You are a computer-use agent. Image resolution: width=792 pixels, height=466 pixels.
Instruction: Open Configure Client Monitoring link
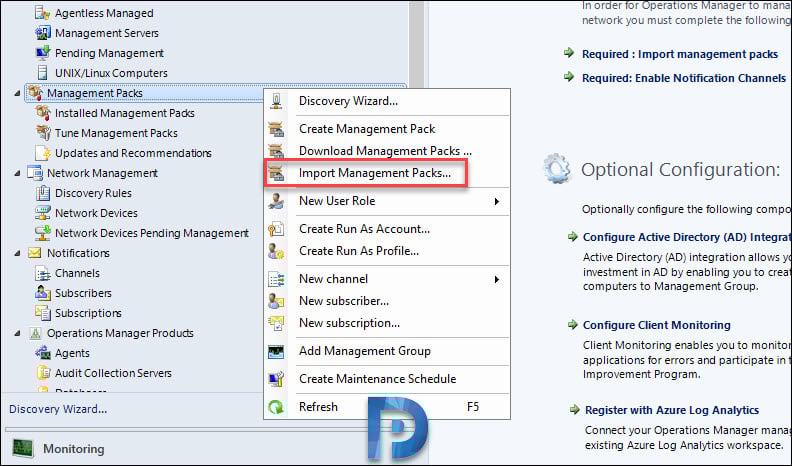(x=657, y=325)
